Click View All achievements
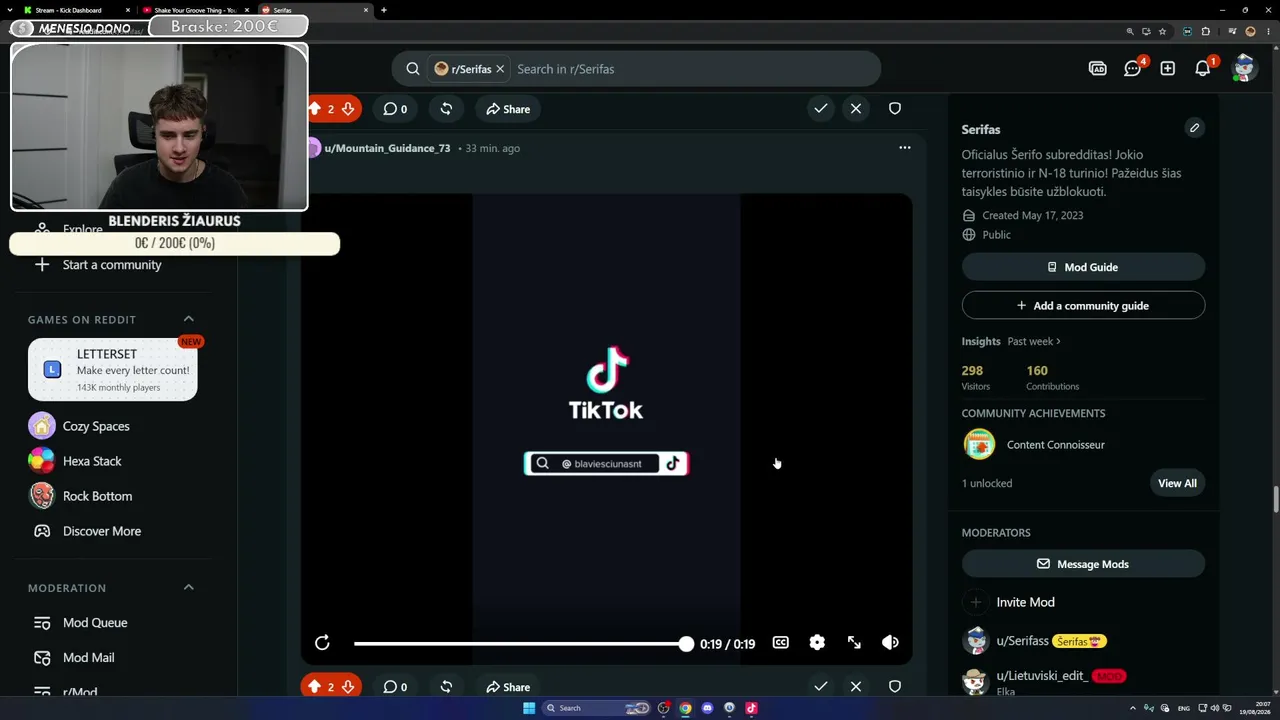Screen dimensions: 1280x720 (1177, 483)
